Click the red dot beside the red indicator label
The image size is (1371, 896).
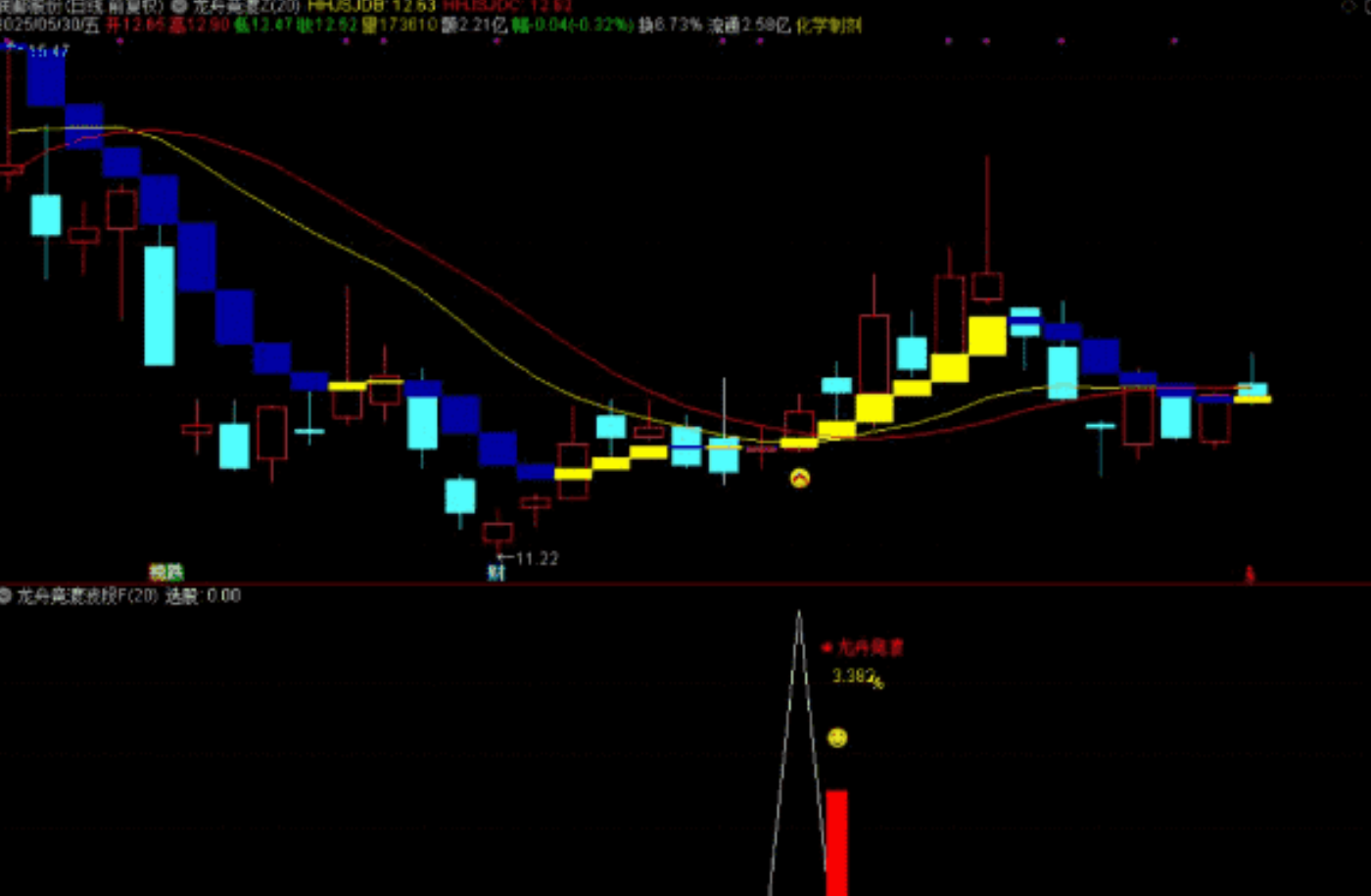point(827,647)
